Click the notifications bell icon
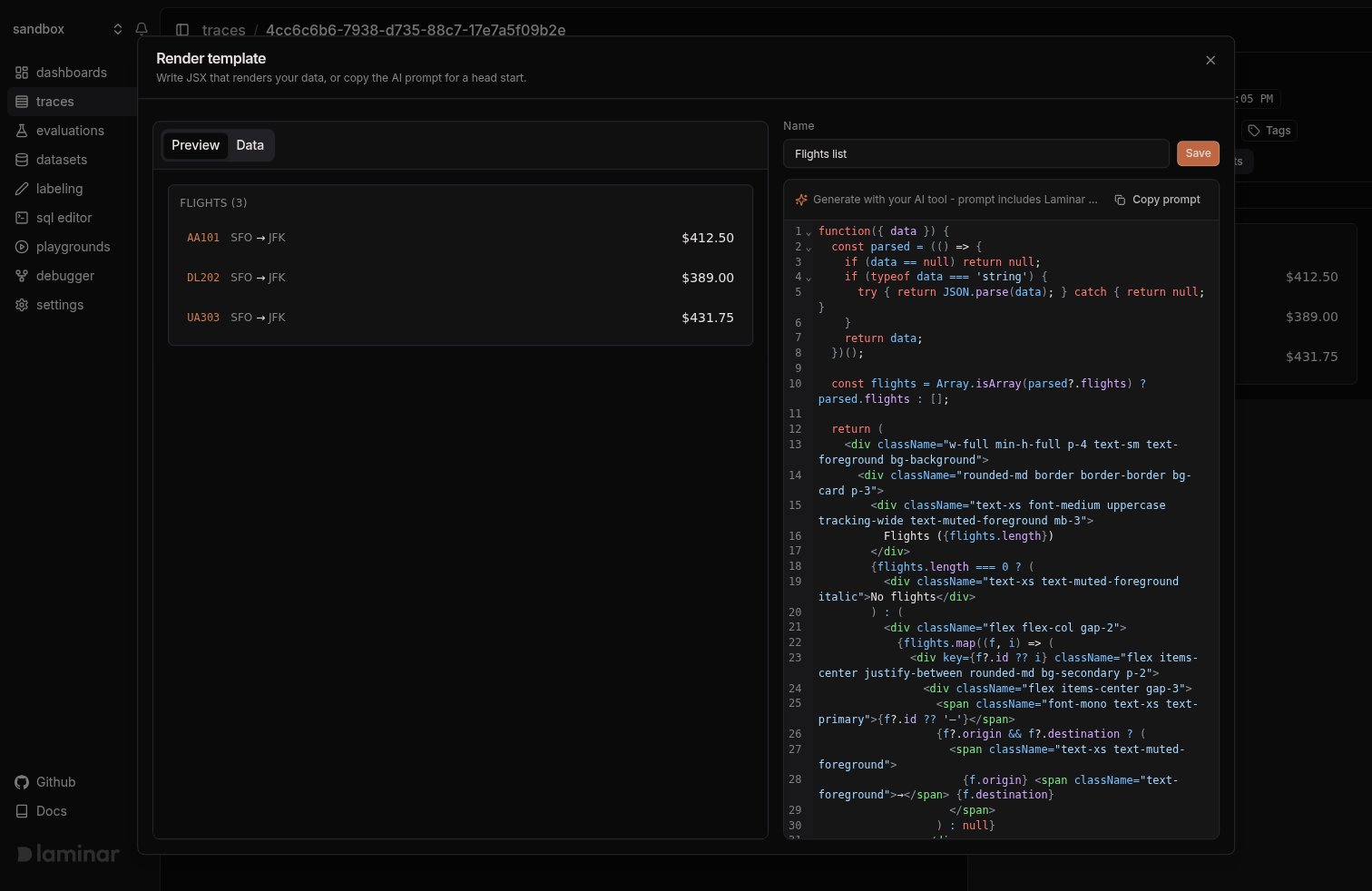1372x891 pixels. tap(142, 29)
